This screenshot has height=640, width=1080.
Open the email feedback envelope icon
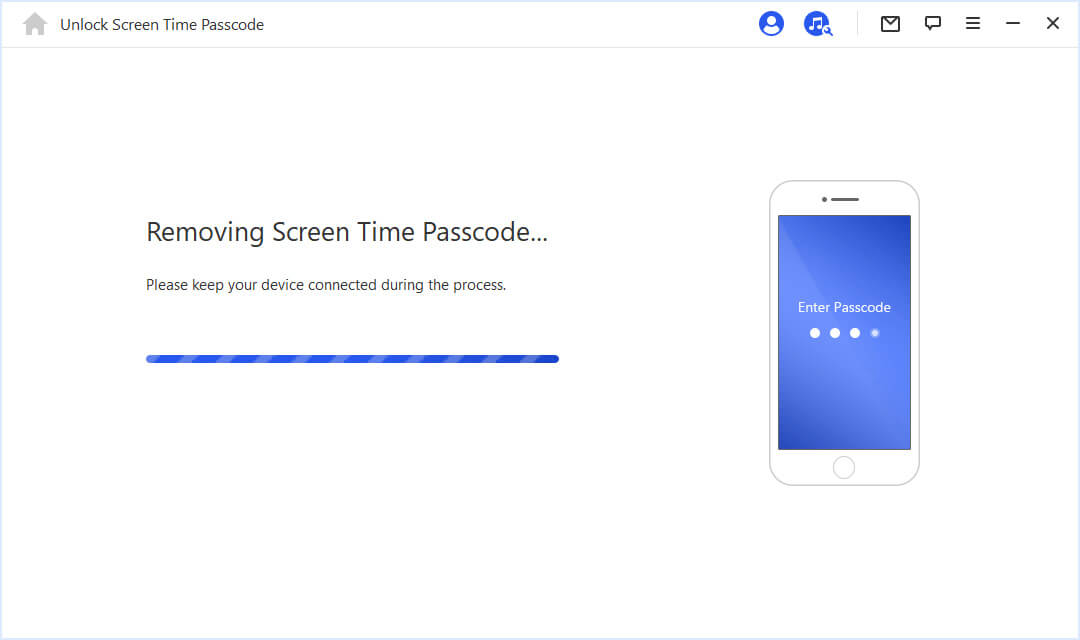pyautogui.click(x=890, y=22)
